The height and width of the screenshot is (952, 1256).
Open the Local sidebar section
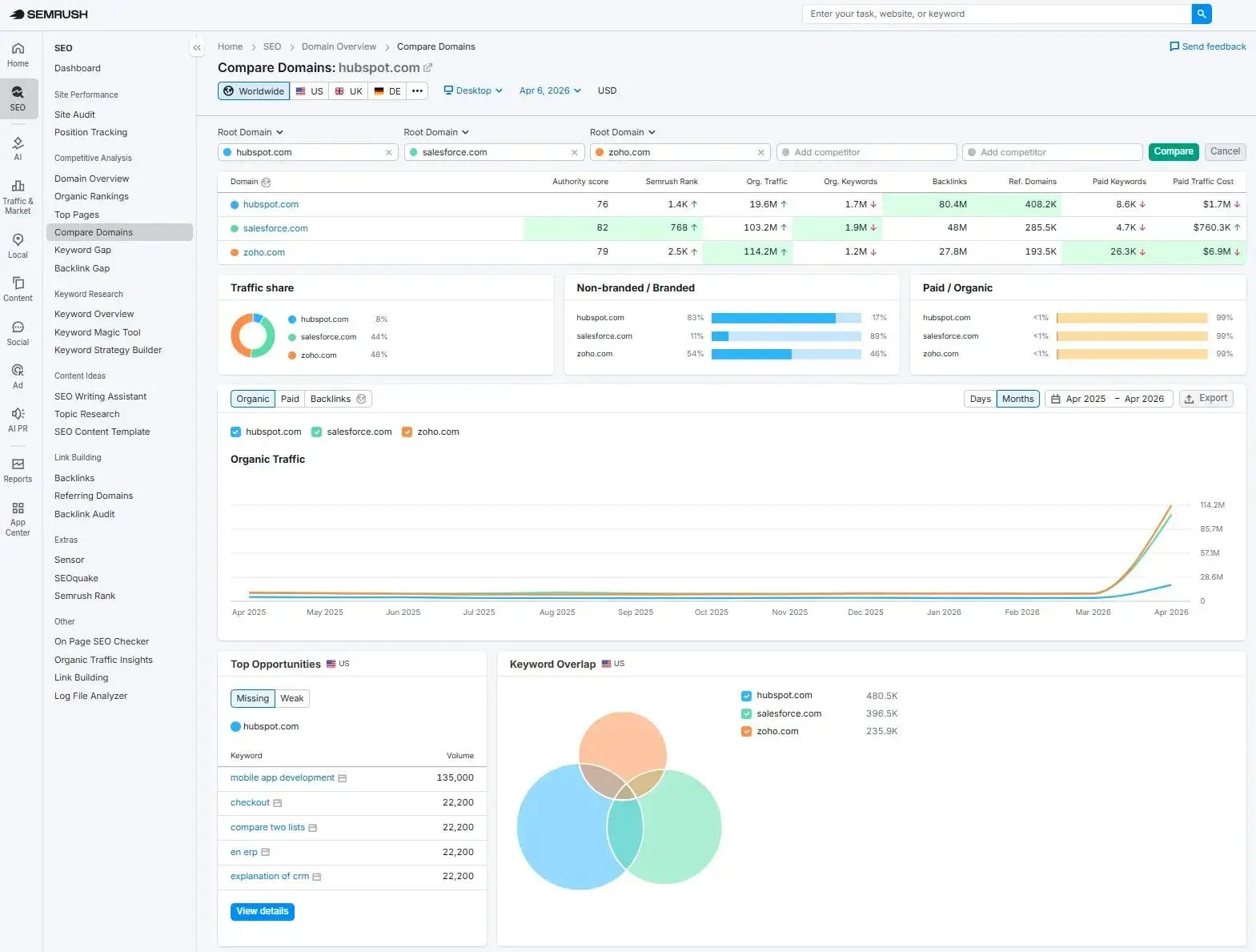18,246
